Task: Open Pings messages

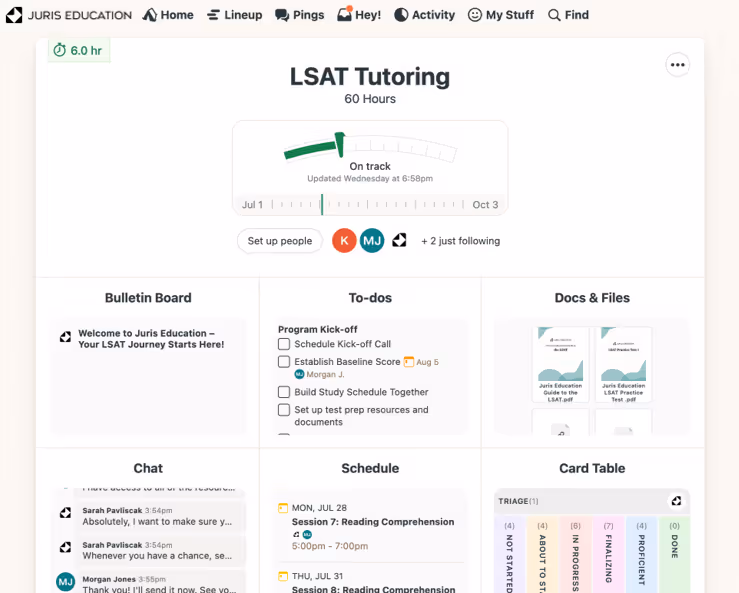Action: (x=300, y=15)
